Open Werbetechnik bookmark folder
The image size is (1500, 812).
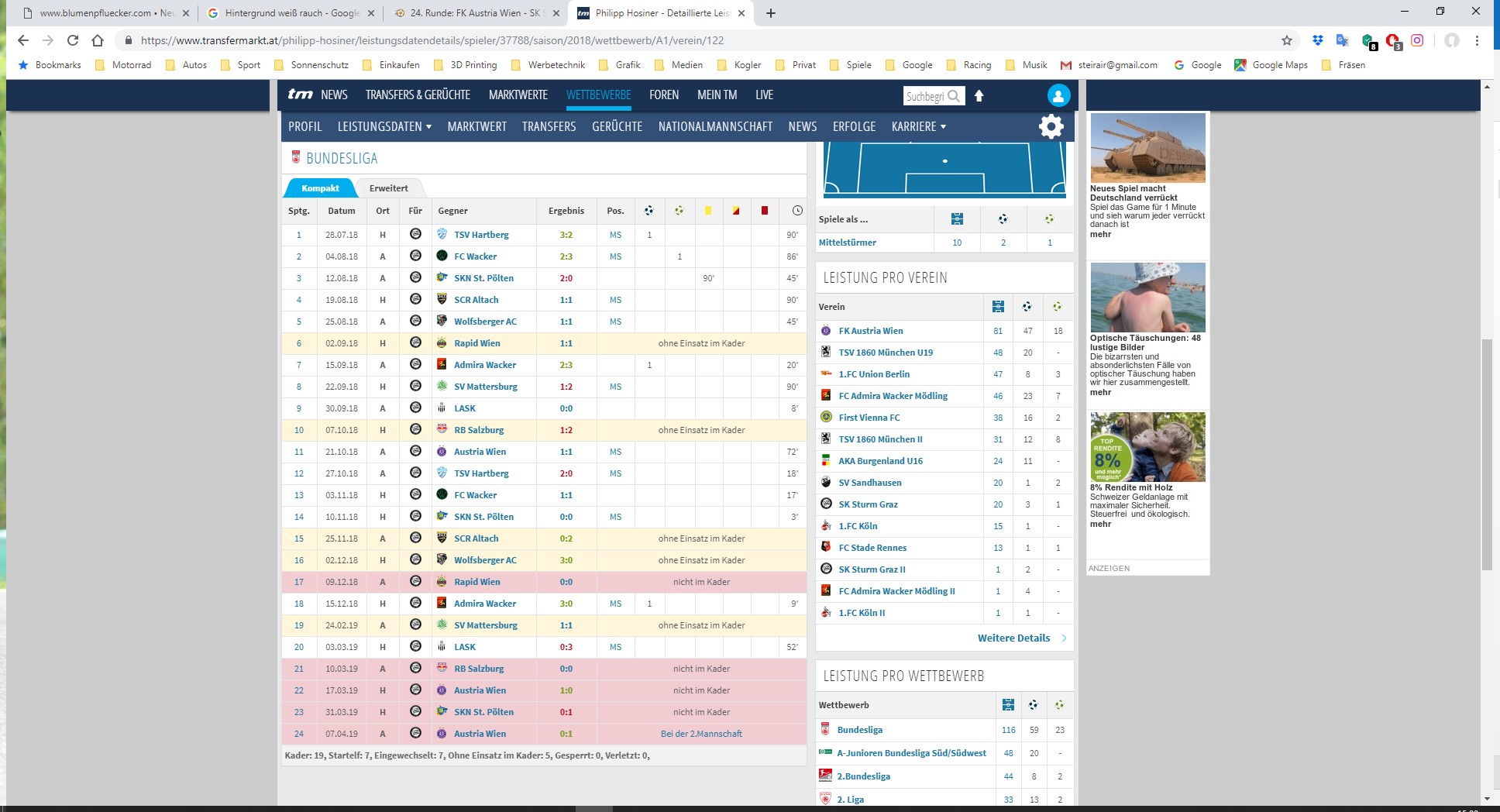pyautogui.click(x=549, y=65)
